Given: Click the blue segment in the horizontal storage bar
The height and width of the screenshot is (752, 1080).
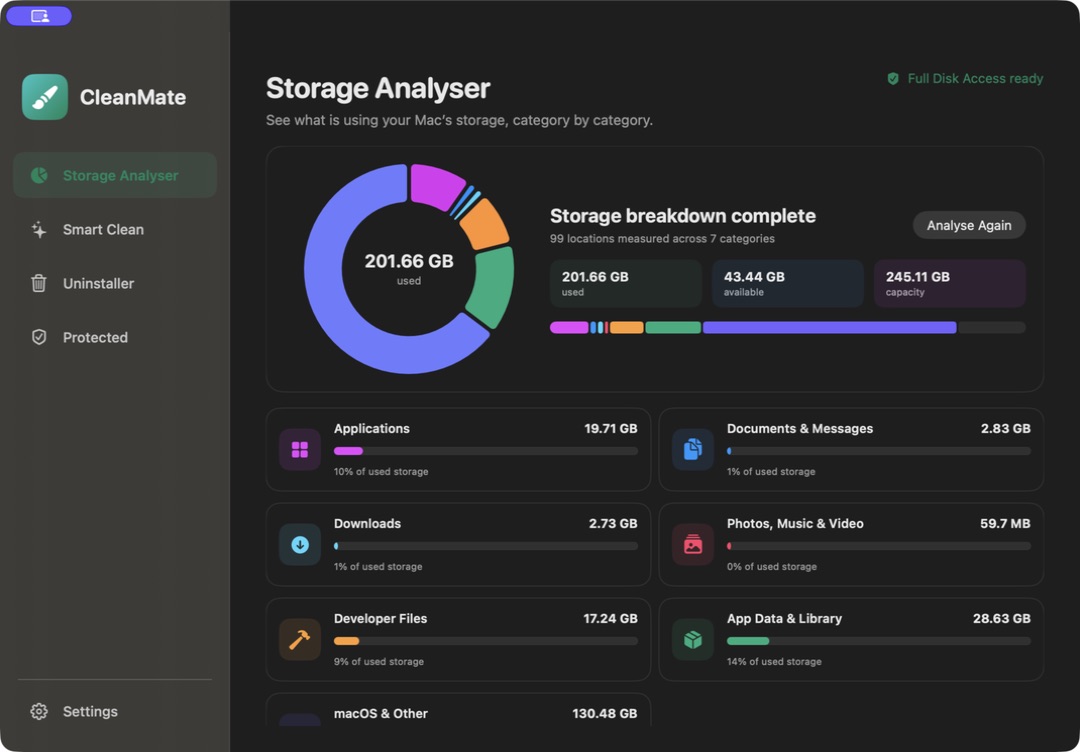Looking at the screenshot, I should point(829,328).
